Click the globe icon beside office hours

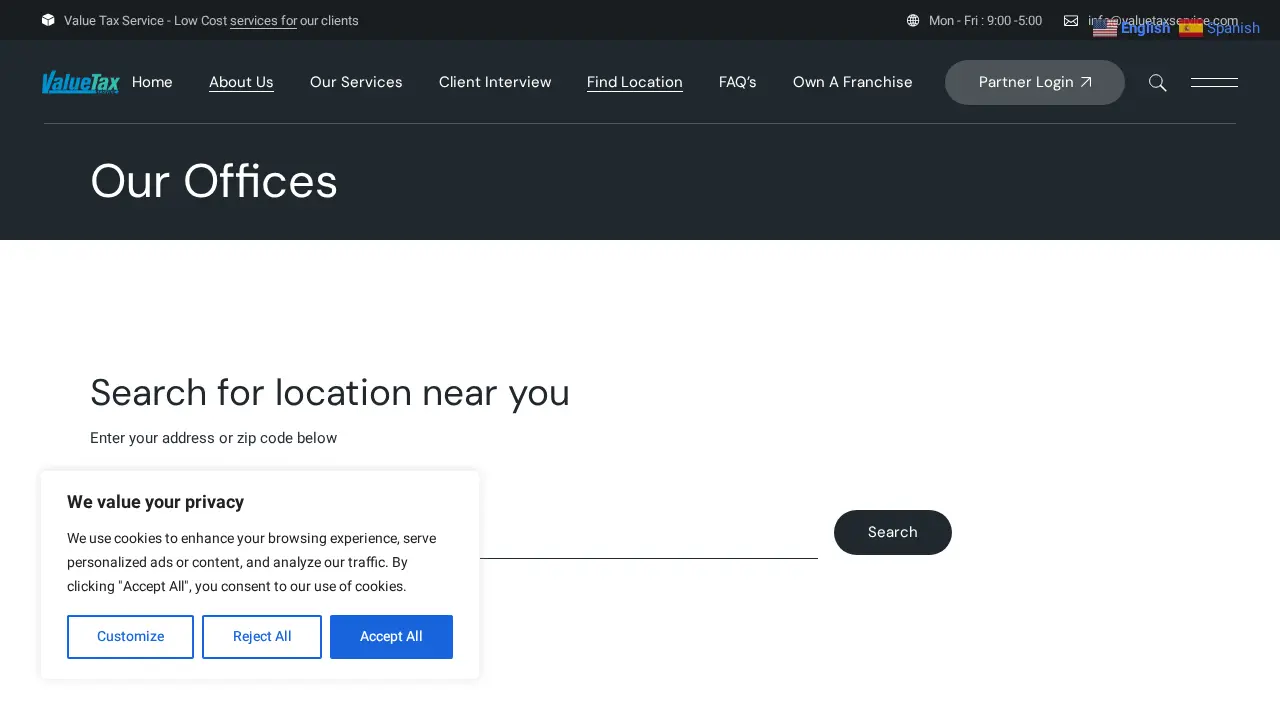click(913, 21)
